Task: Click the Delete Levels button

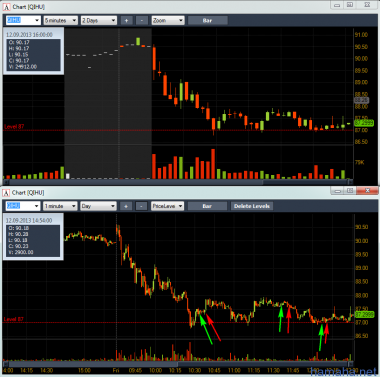Action: tap(252, 206)
